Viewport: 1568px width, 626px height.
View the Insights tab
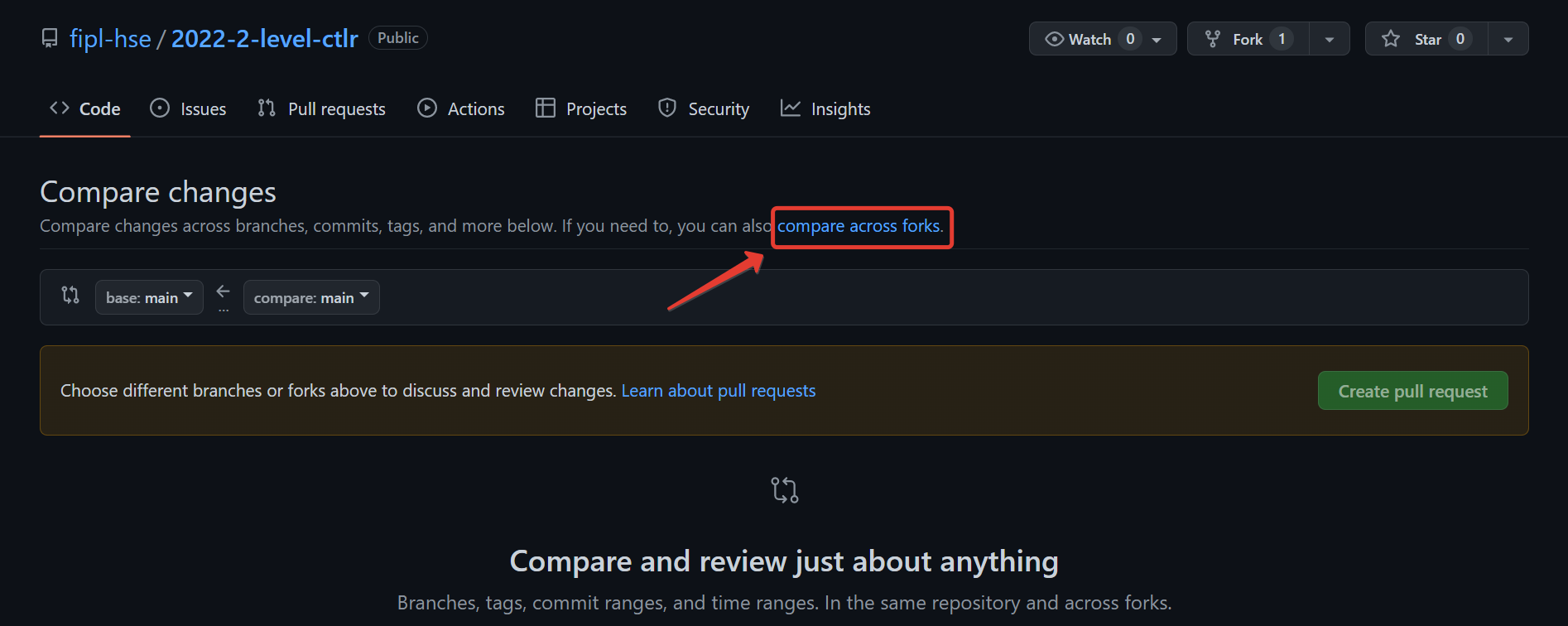click(825, 108)
